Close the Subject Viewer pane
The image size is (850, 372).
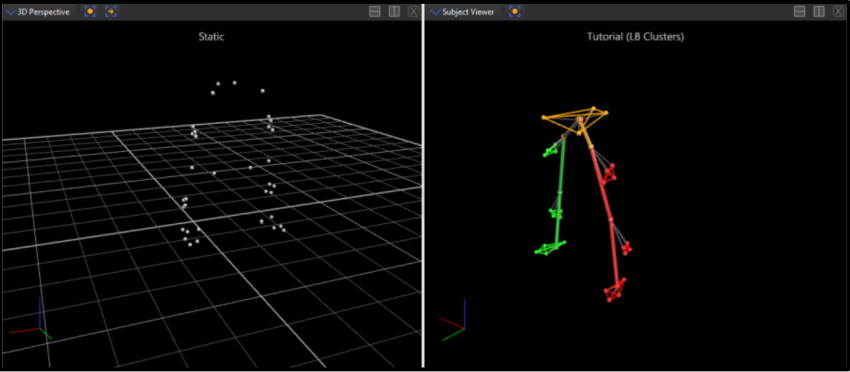pos(838,11)
